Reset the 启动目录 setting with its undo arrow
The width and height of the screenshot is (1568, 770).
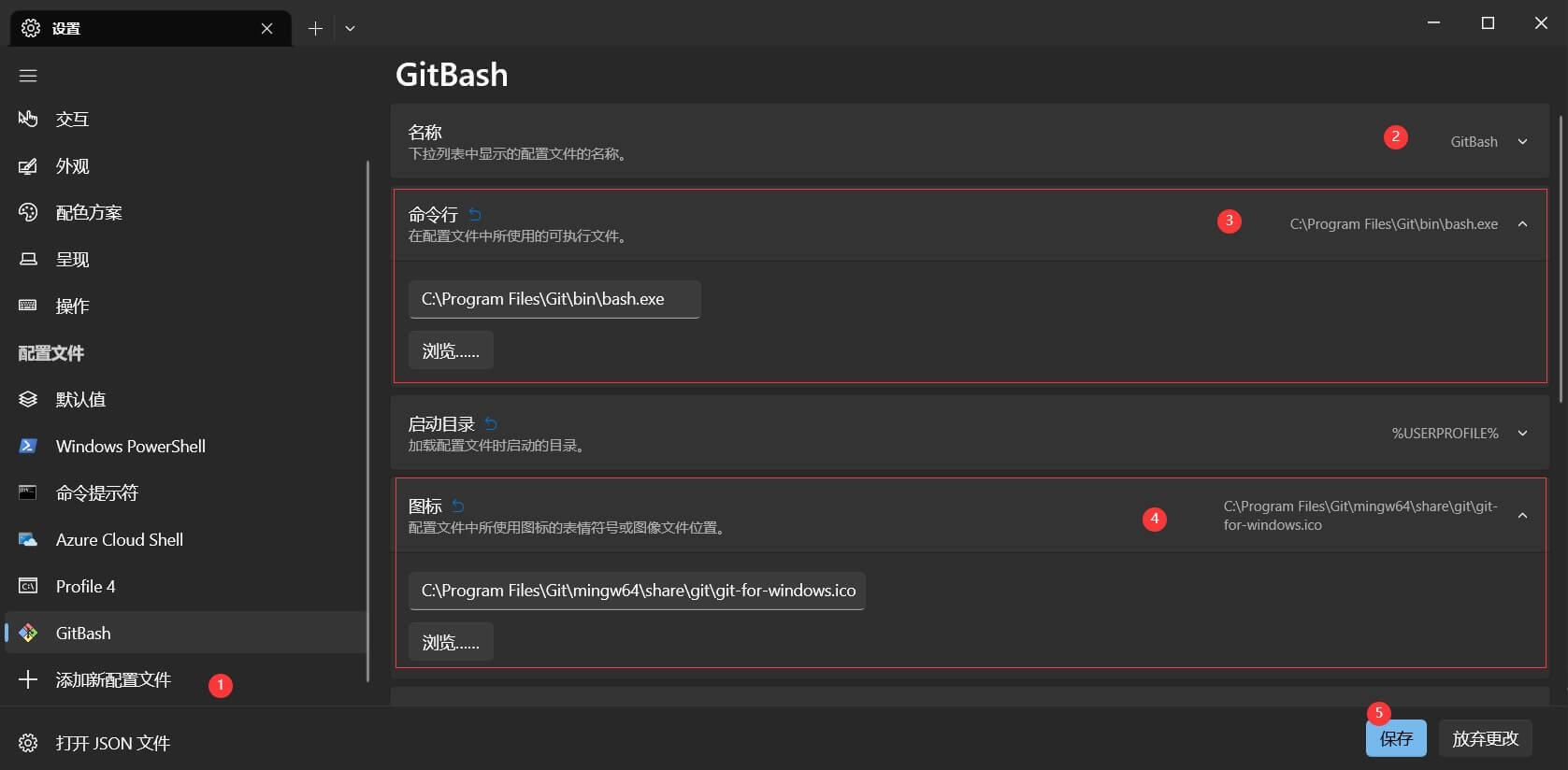pyautogui.click(x=491, y=424)
